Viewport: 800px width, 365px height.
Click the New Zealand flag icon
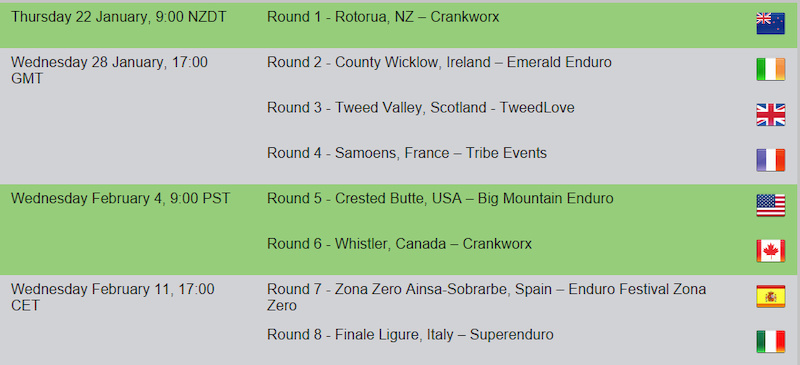click(x=770, y=23)
